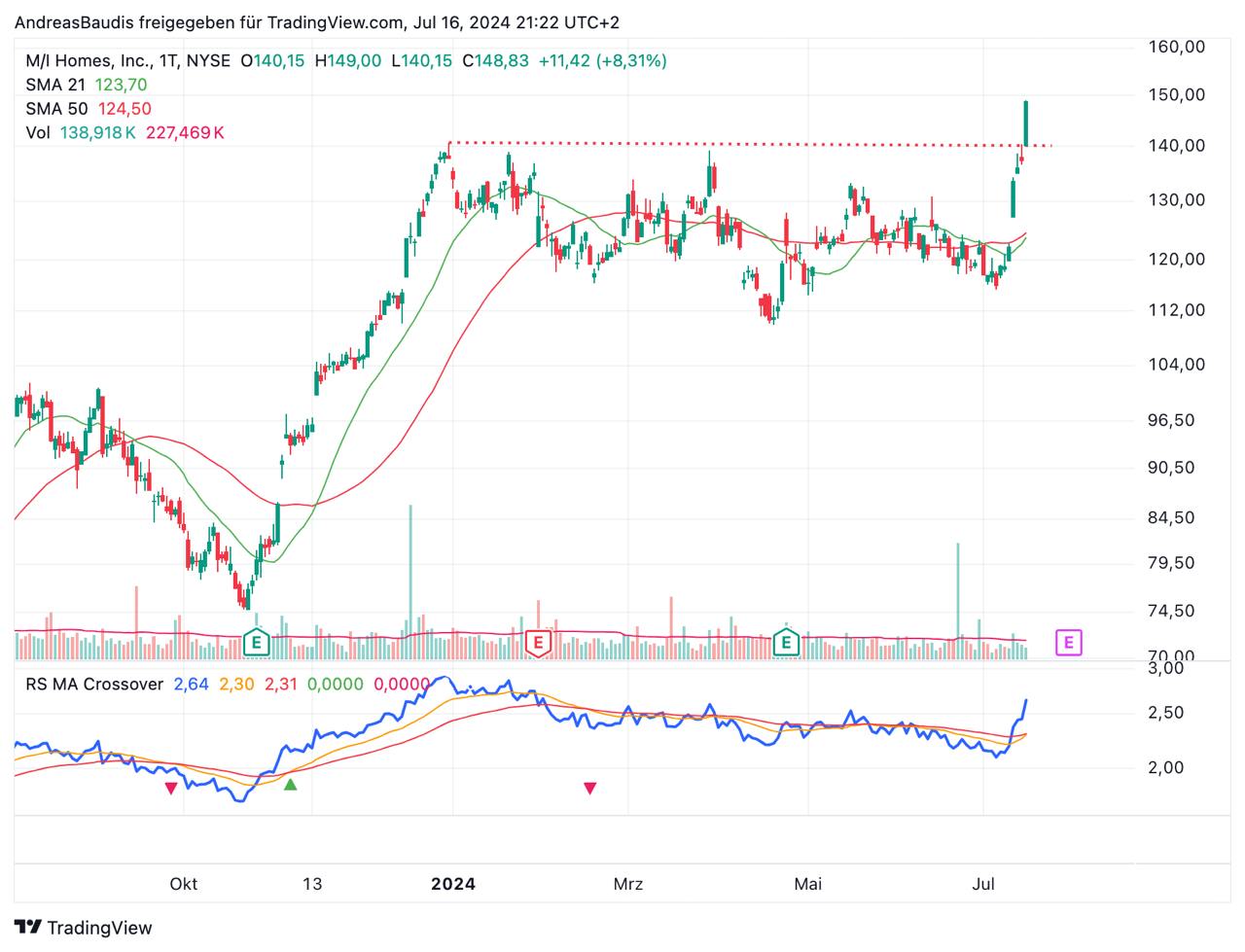Click the purple upcoming earnings E marker
Image resolution: width=1245 pixels, height=952 pixels.
click(1068, 642)
